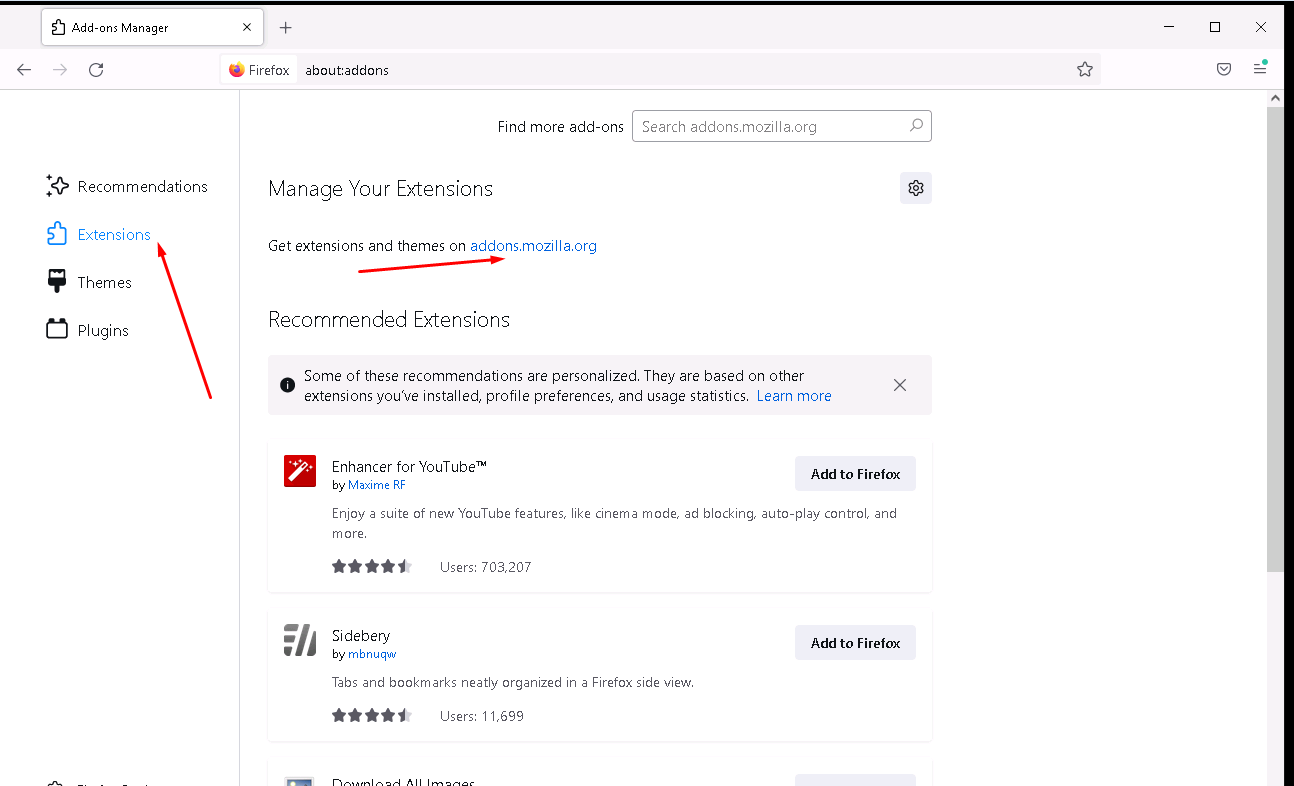The image size is (1294, 786).
Task: Reload the current page
Action: pyautogui.click(x=96, y=70)
